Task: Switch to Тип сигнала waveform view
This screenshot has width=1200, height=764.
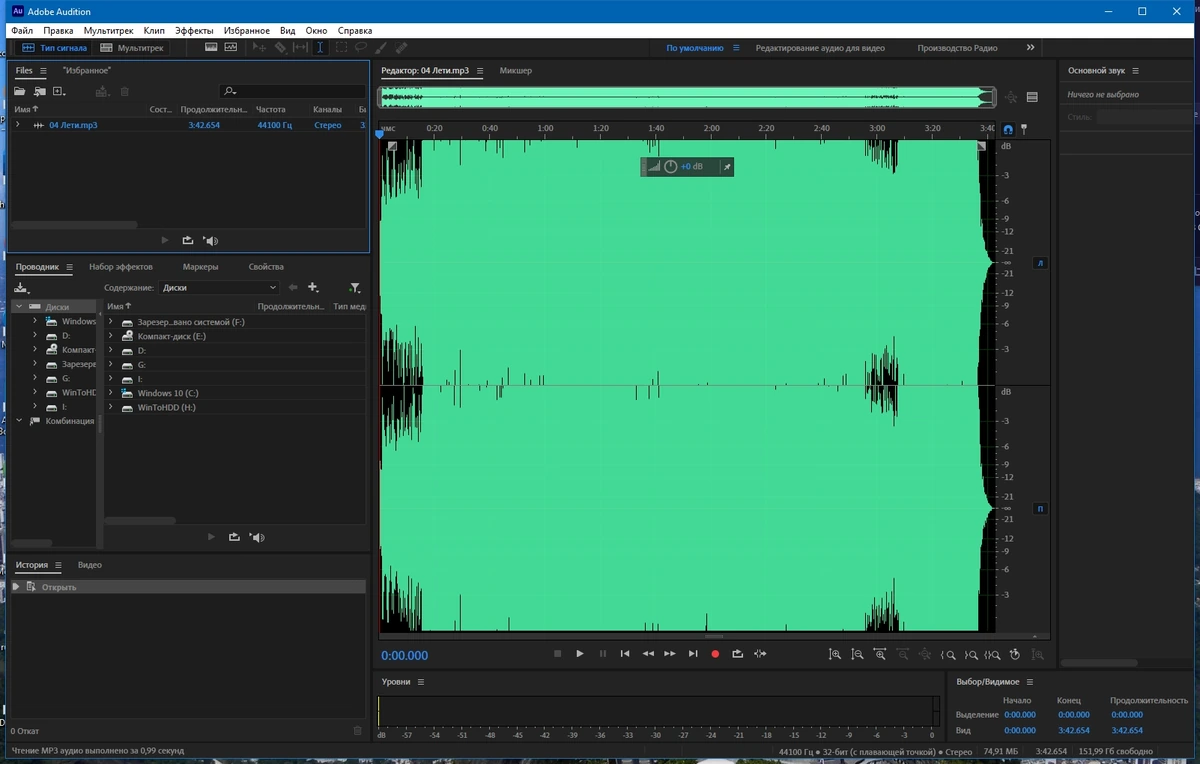Action: pos(55,47)
